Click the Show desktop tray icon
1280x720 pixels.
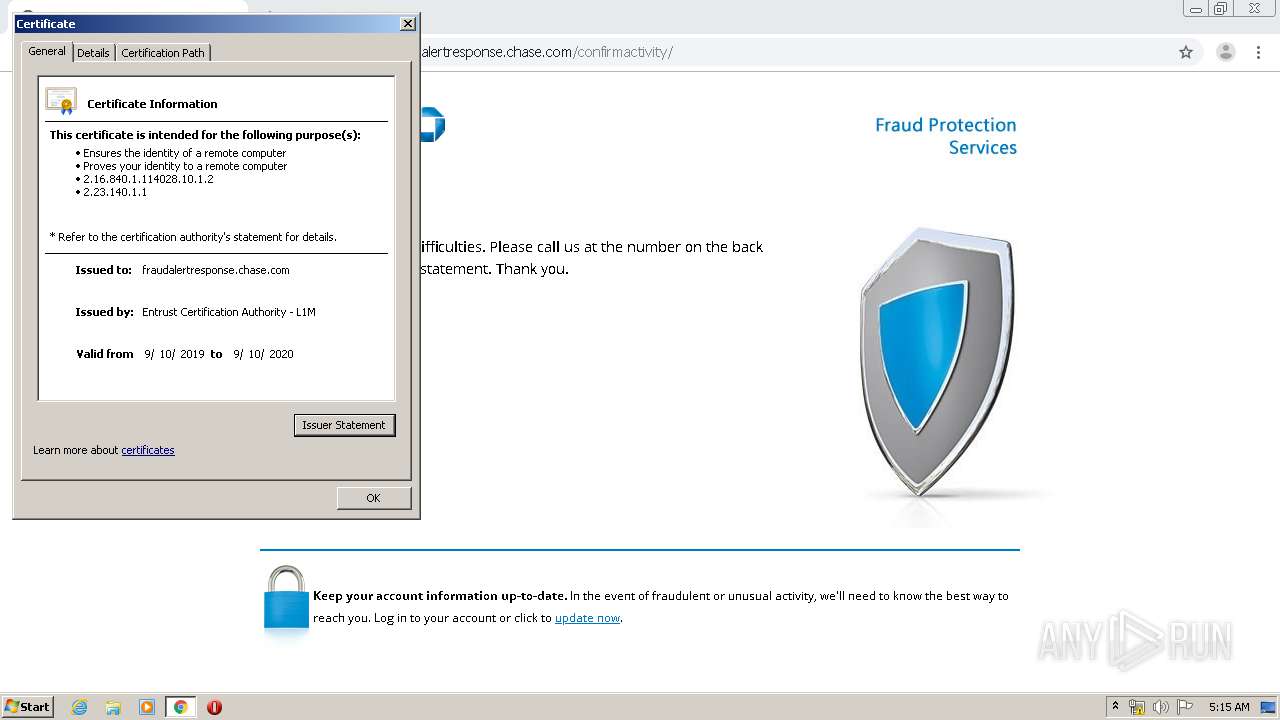[1268, 707]
